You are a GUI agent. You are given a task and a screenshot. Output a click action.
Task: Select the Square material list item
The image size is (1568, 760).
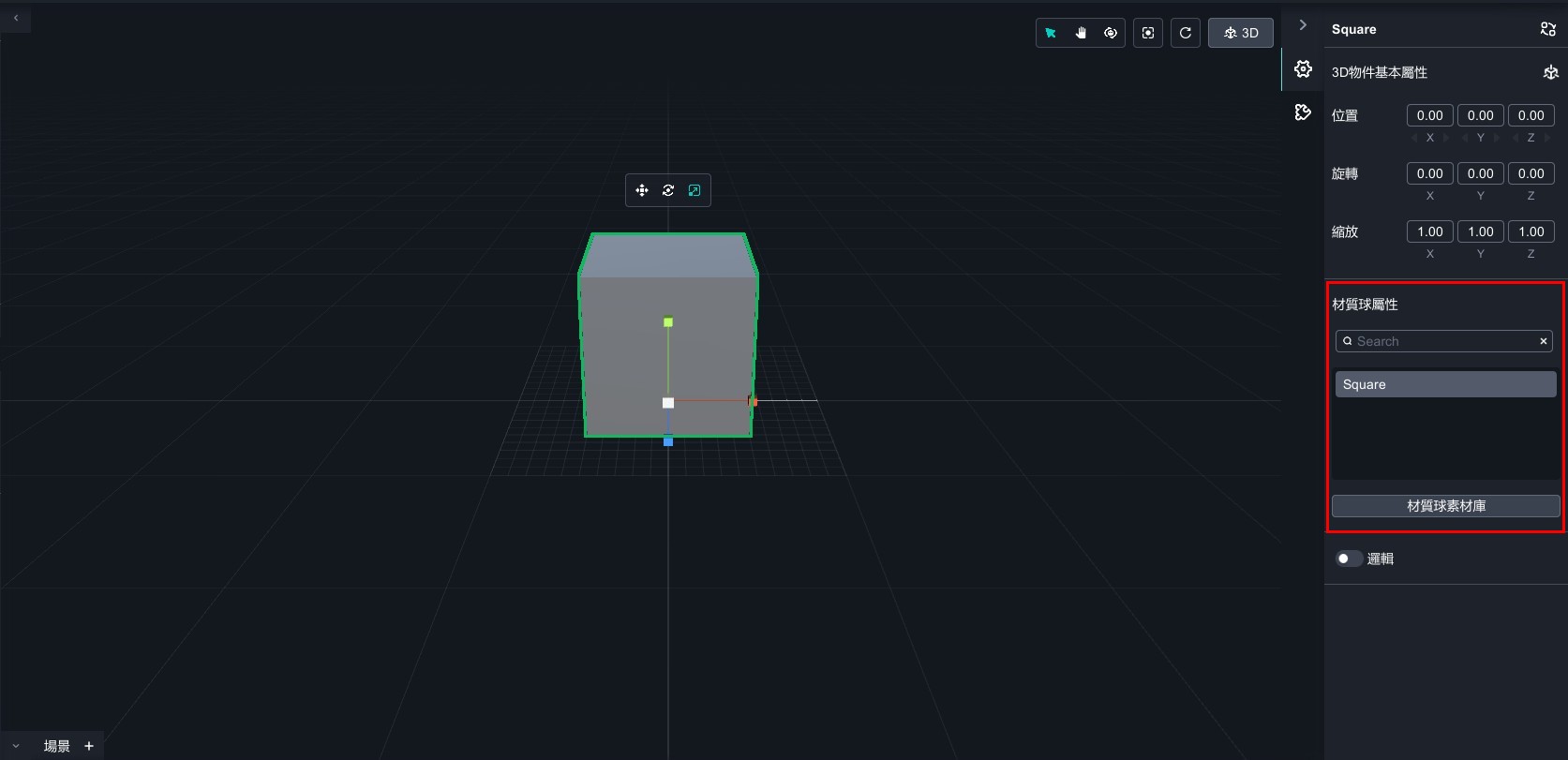[1445, 384]
